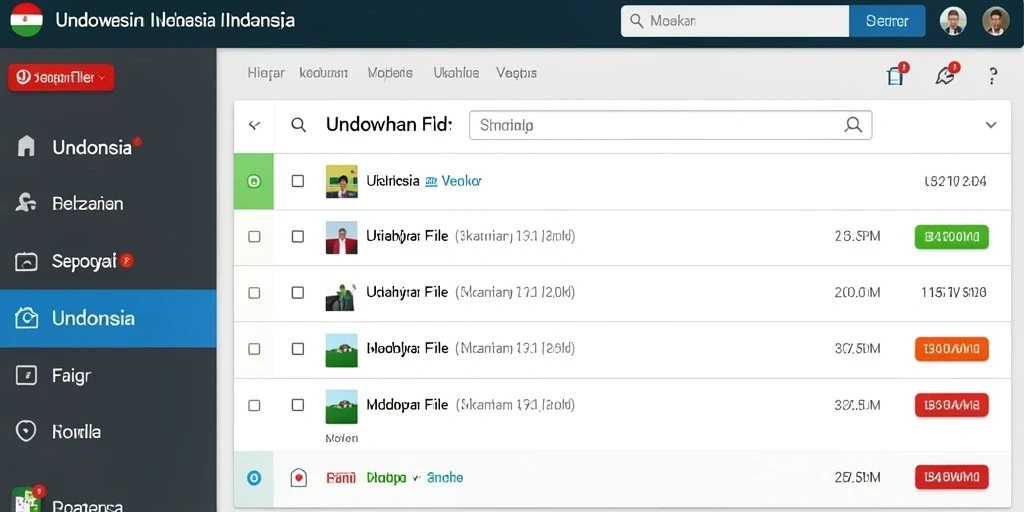The height and width of the screenshot is (512, 1024).
Task: Click the person icon beside Betzarian
Action: (25, 203)
